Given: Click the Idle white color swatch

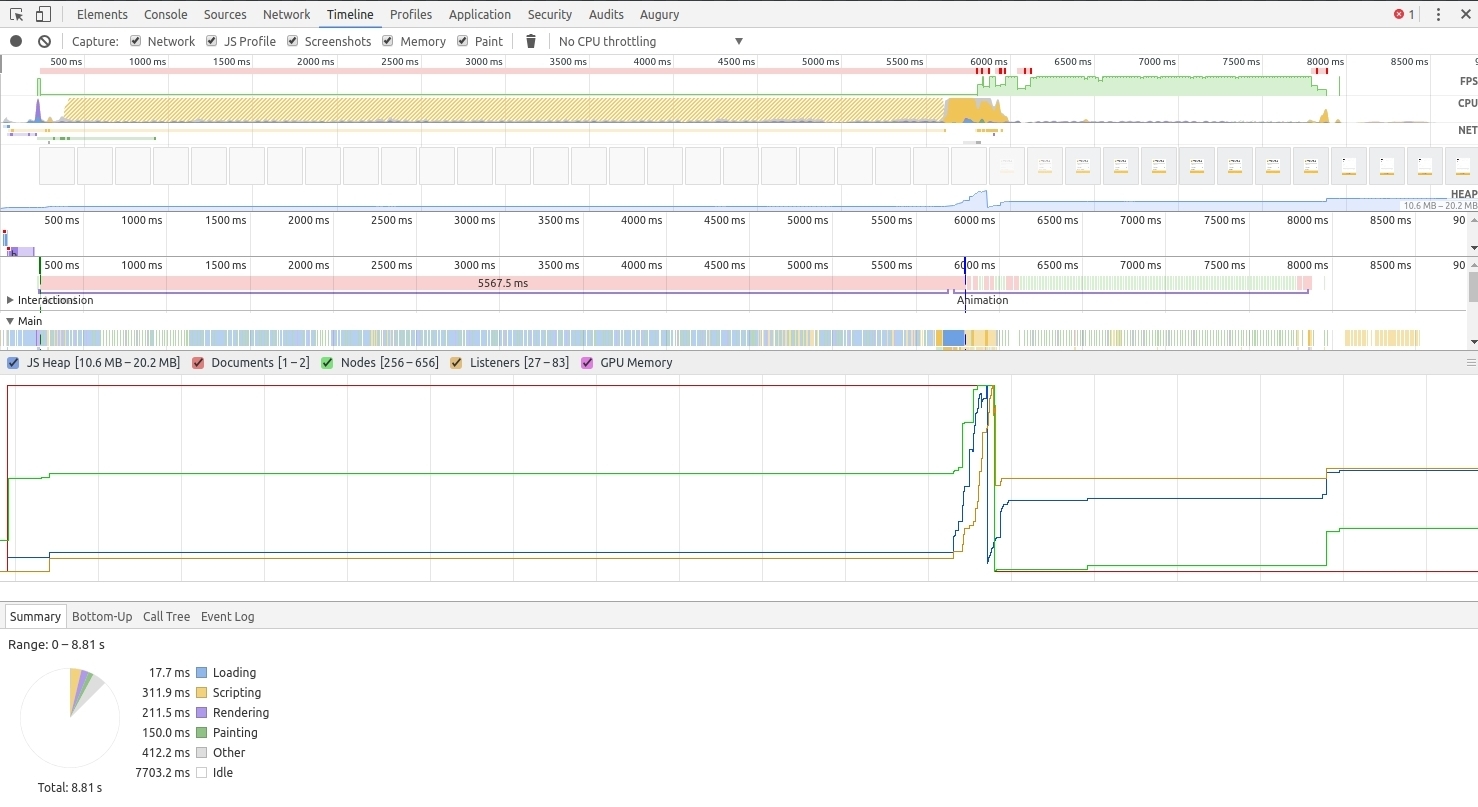Looking at the screenshot, I should coord(201,773).
